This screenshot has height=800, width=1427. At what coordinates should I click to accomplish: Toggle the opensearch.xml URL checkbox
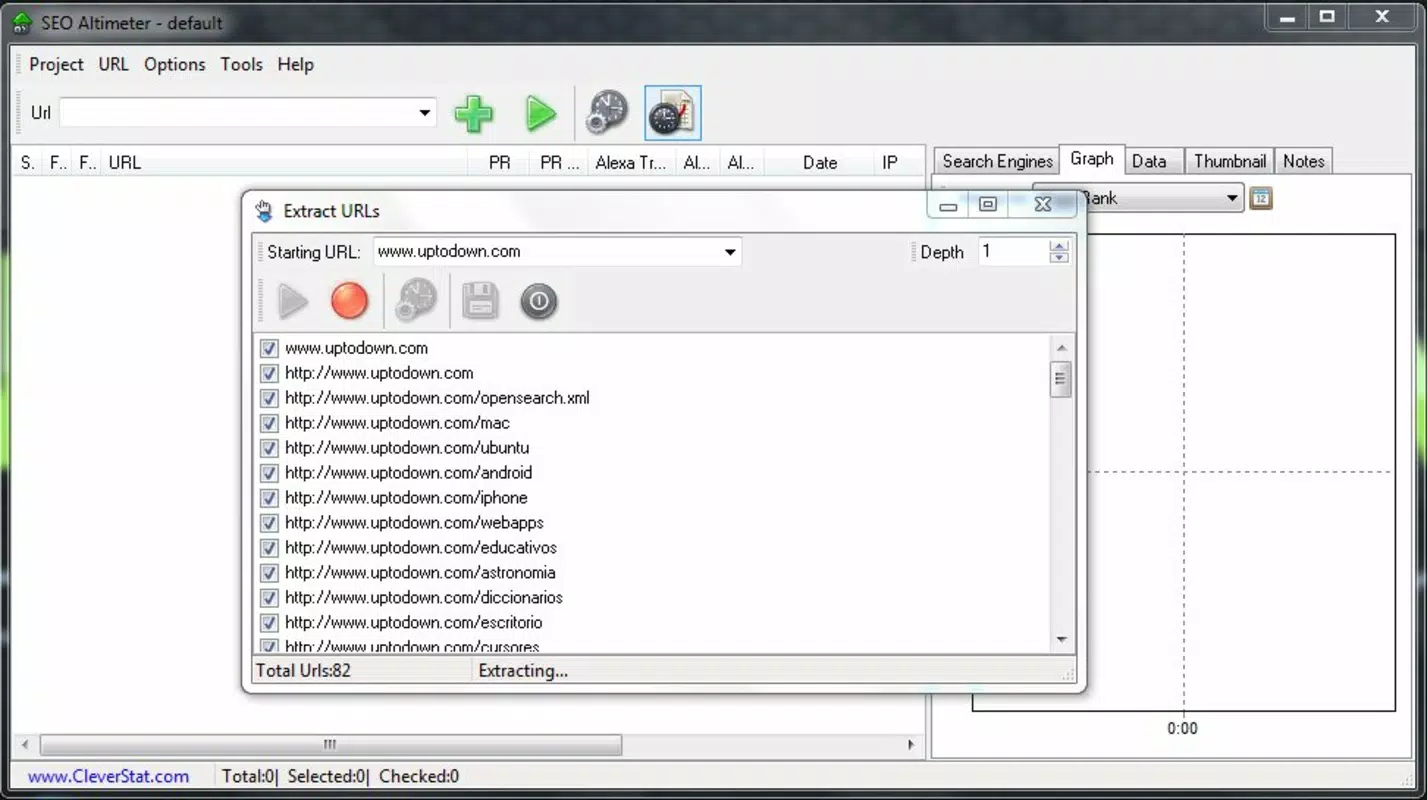269,398
